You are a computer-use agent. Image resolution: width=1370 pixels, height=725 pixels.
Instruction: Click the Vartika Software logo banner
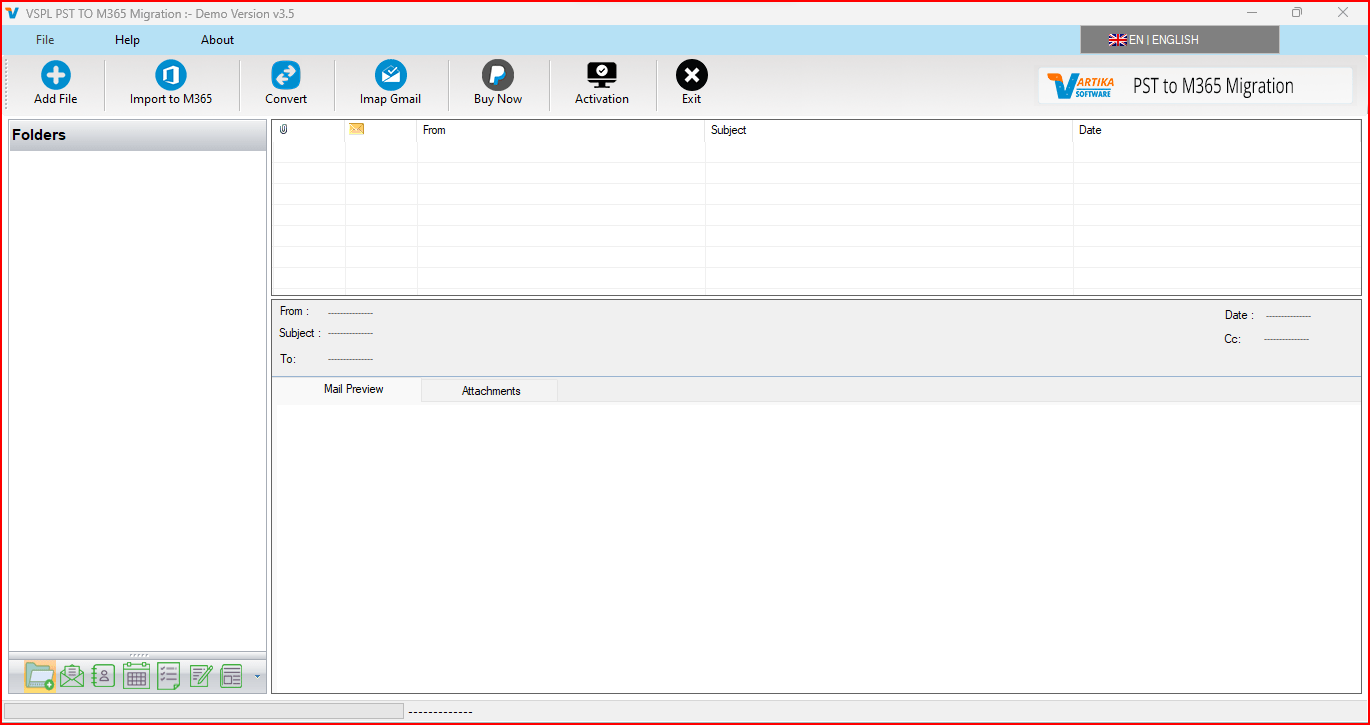click(x=1195, y=86)
